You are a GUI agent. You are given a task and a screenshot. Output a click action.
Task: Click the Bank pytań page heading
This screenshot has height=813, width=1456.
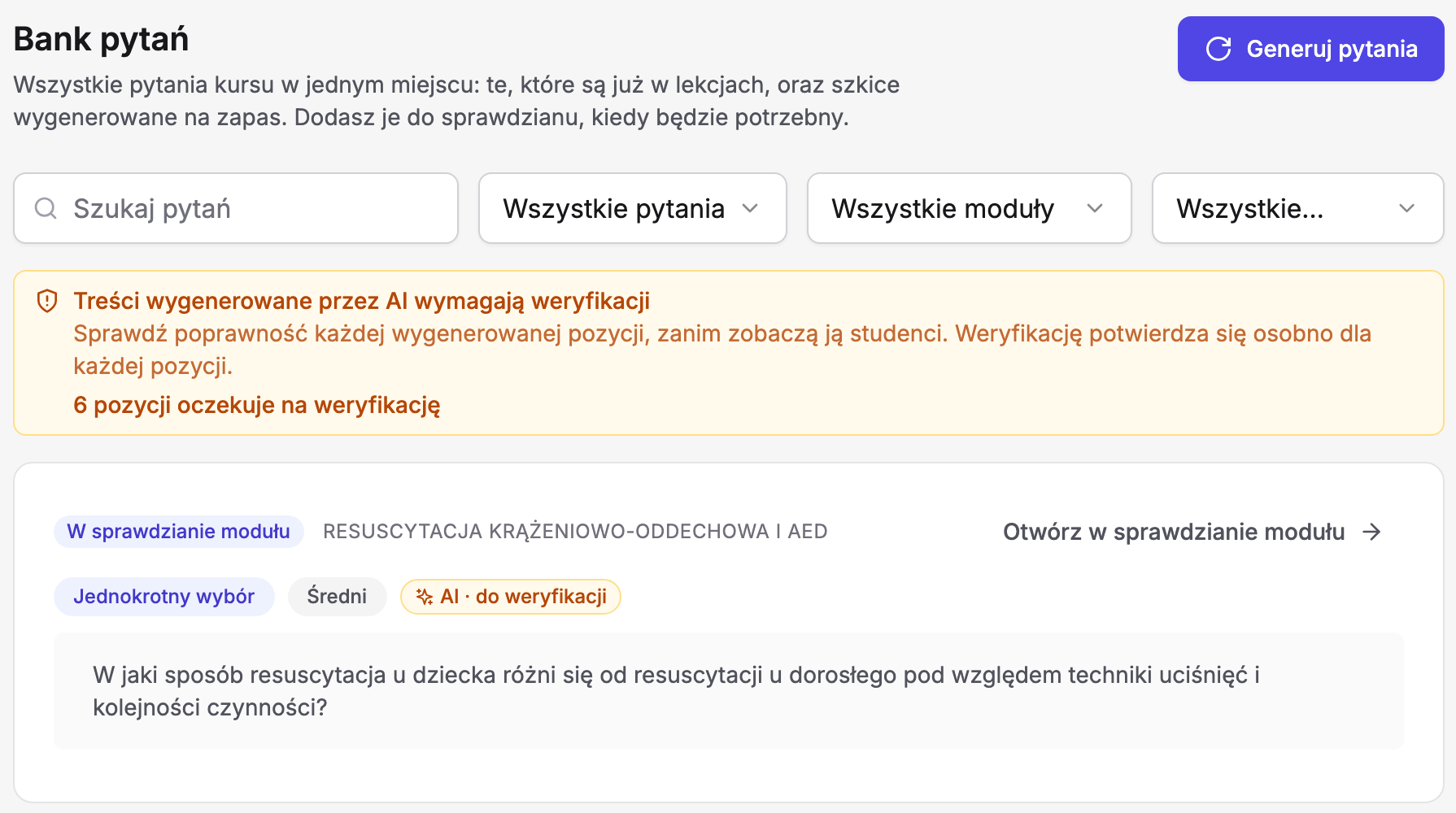pyautogui.click(x=102, y=39)
